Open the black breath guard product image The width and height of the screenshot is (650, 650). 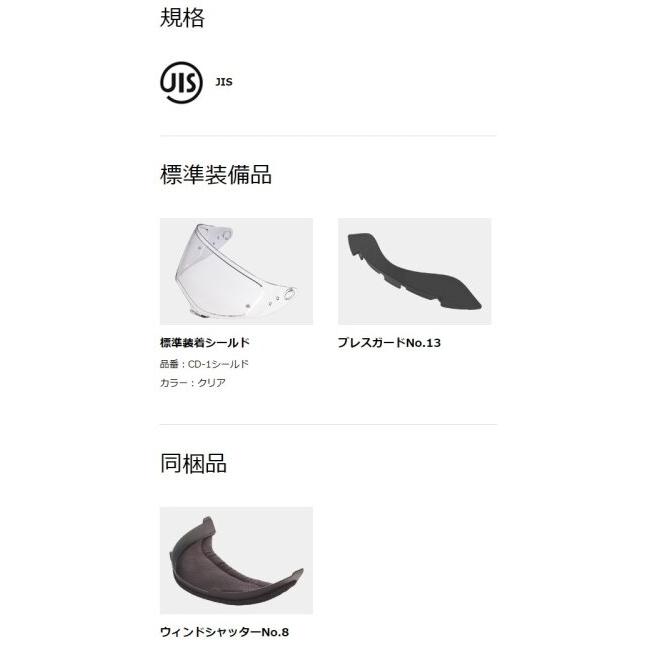coord(415,271)
